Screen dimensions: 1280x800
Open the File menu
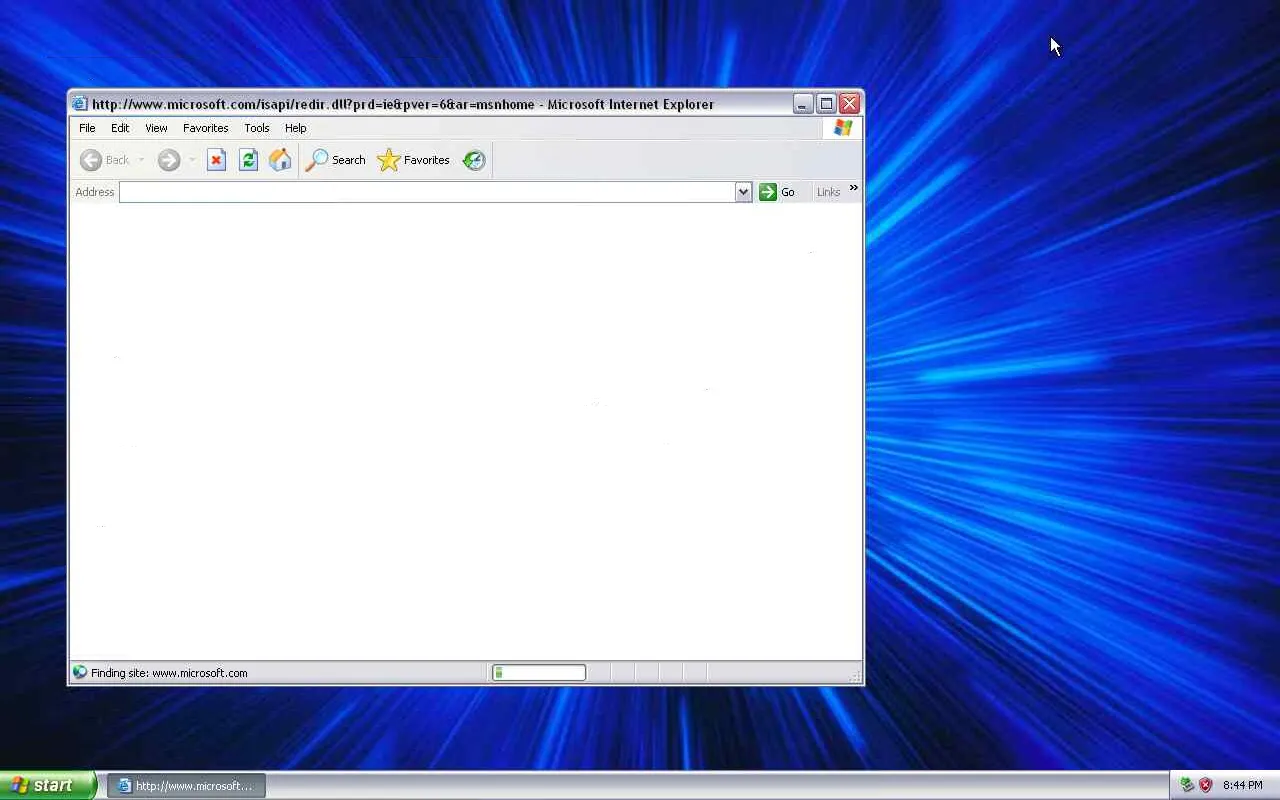87,128
